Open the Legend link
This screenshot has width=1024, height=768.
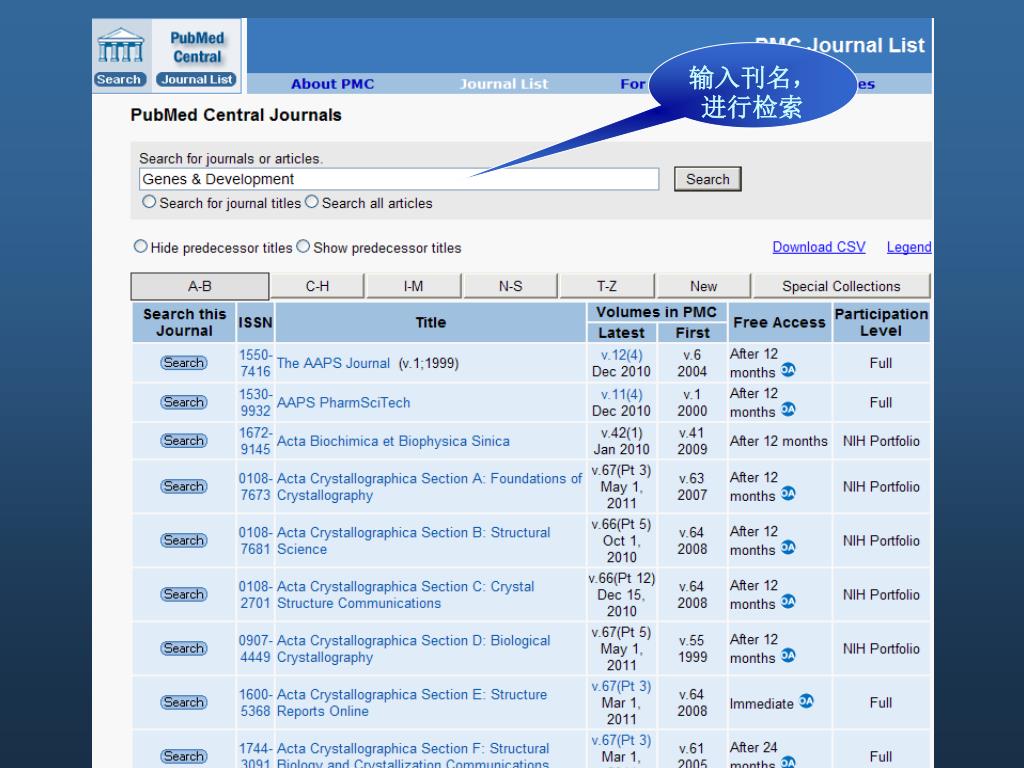(908, 247)
